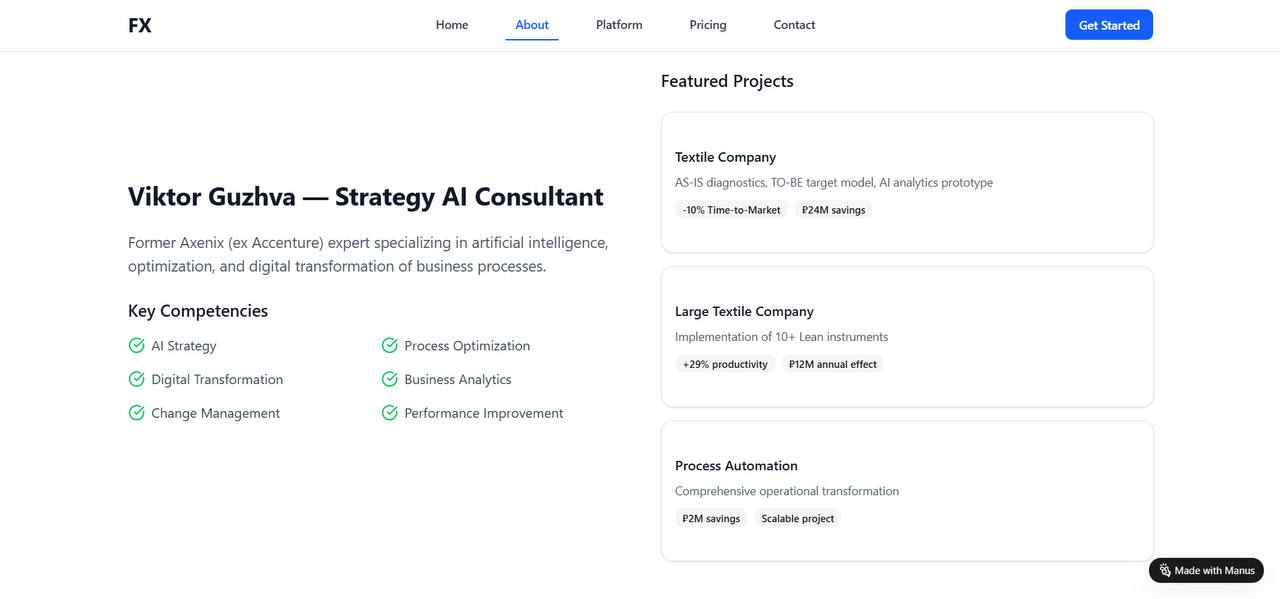This screenshot has height=599, width=1280.
Task: Click the checkmark icon beside Change Management
Action: click(x=137, y=413)
